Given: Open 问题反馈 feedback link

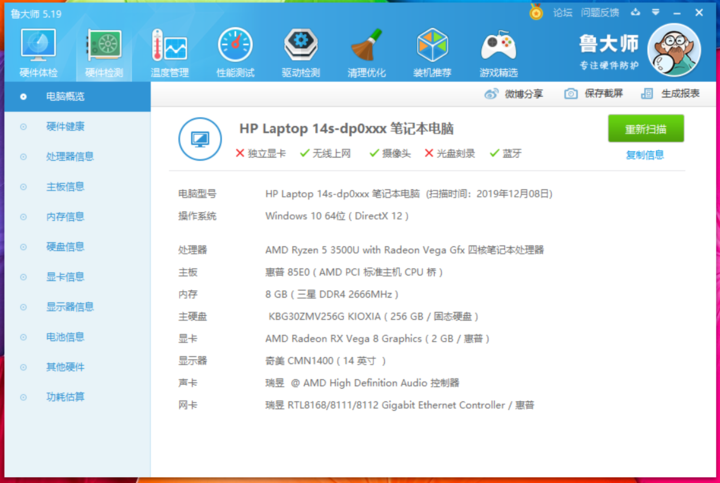Looking at the screenshot, I should click(x=600, y=13).
